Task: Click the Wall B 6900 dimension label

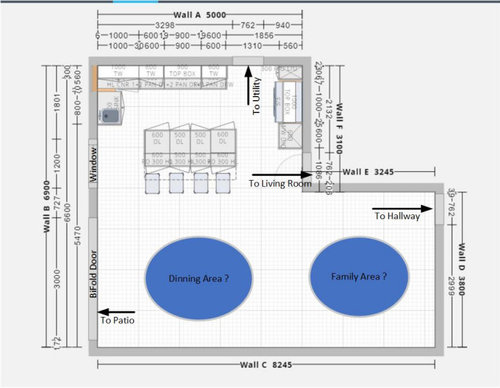Action: coord(46,207)
